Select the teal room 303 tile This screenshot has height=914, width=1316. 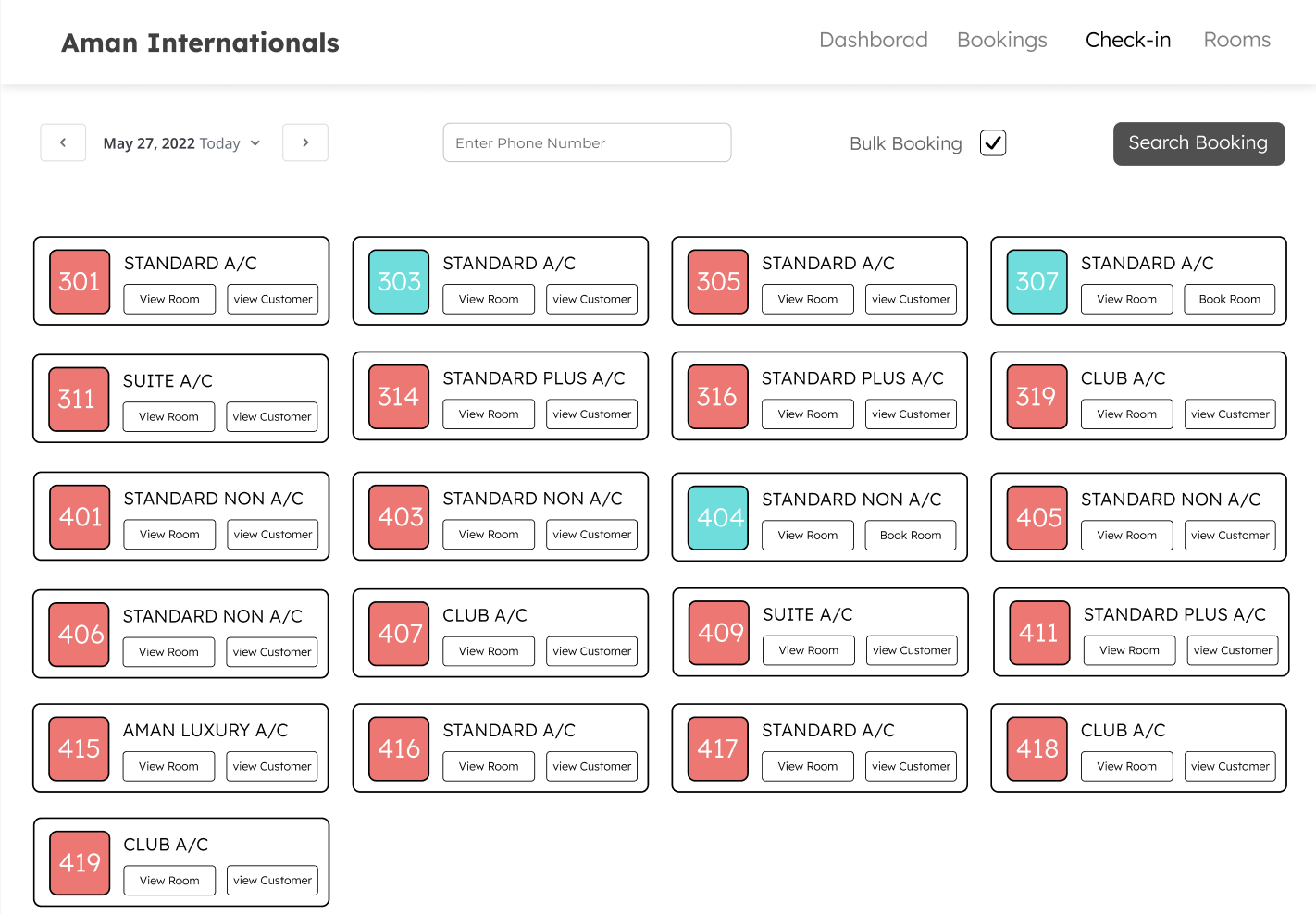point(399,281)
